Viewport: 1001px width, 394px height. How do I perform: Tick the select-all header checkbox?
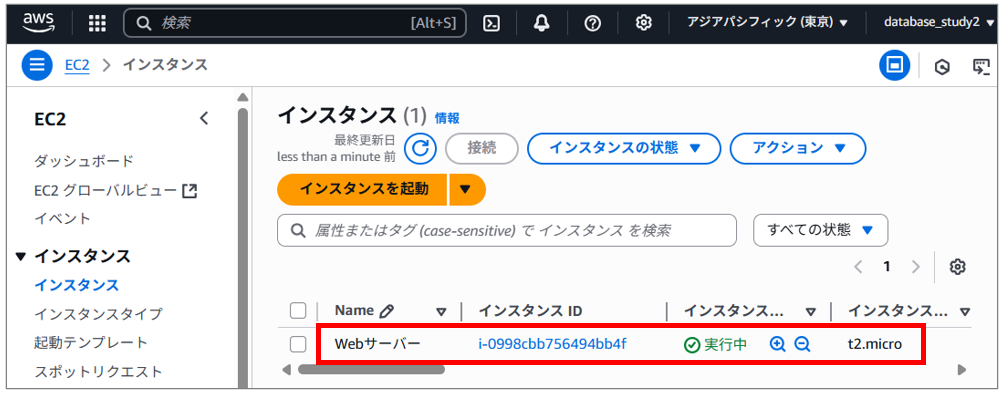[298, 311]
